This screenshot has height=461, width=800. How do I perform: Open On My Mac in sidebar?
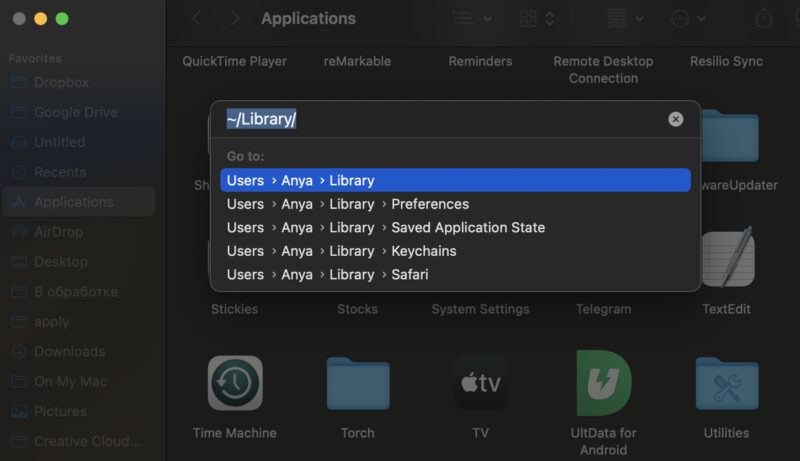[79, 381]
